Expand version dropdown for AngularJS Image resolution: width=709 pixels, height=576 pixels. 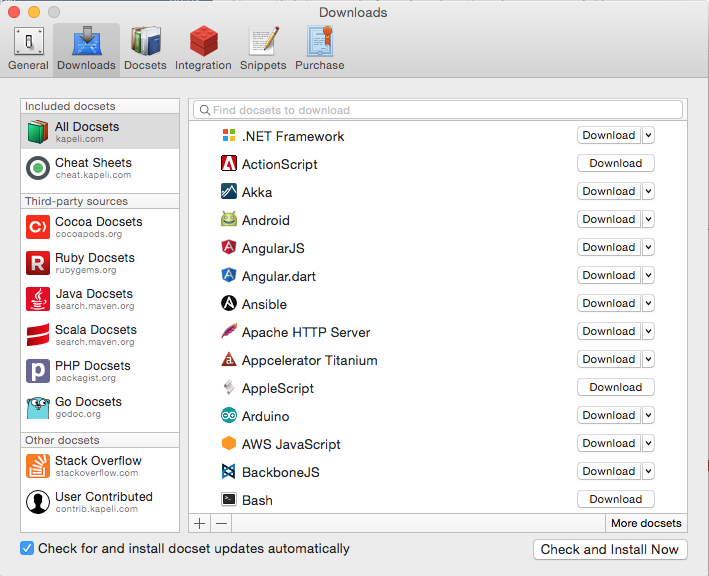coord(648,247)
